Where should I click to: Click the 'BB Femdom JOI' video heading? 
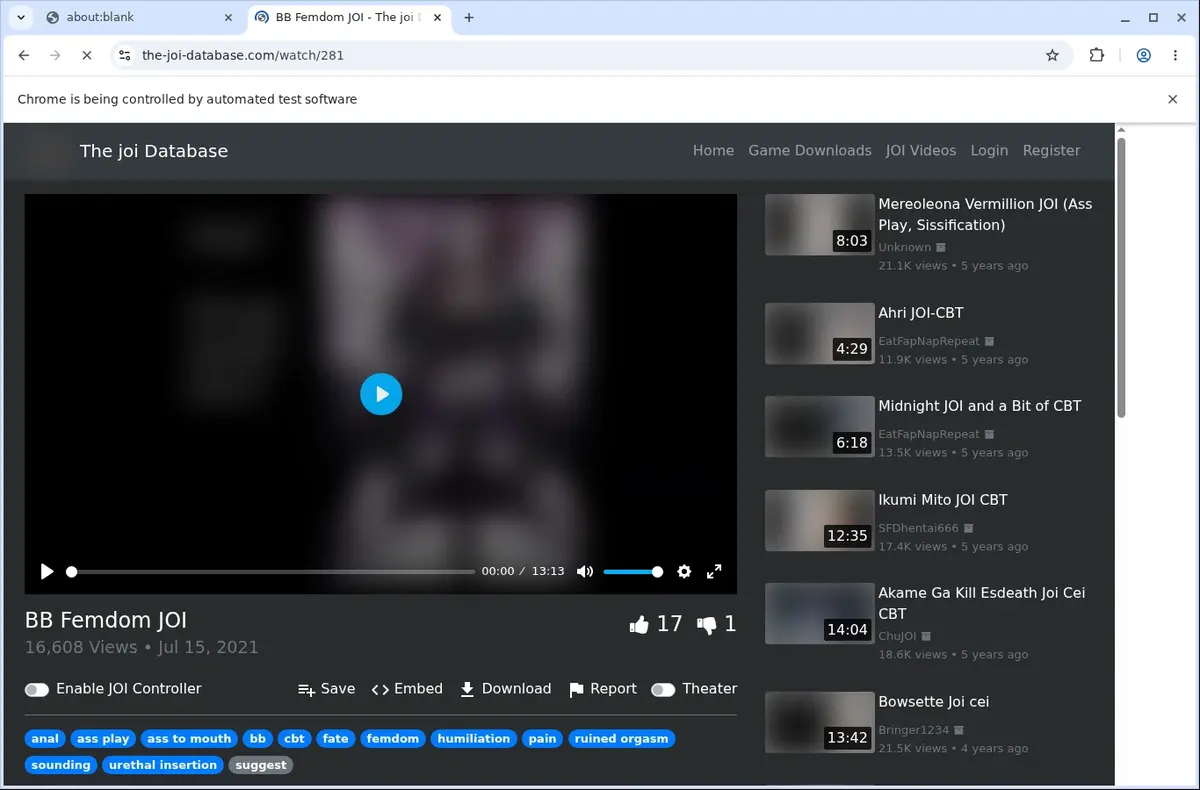[x=106, y=620]
